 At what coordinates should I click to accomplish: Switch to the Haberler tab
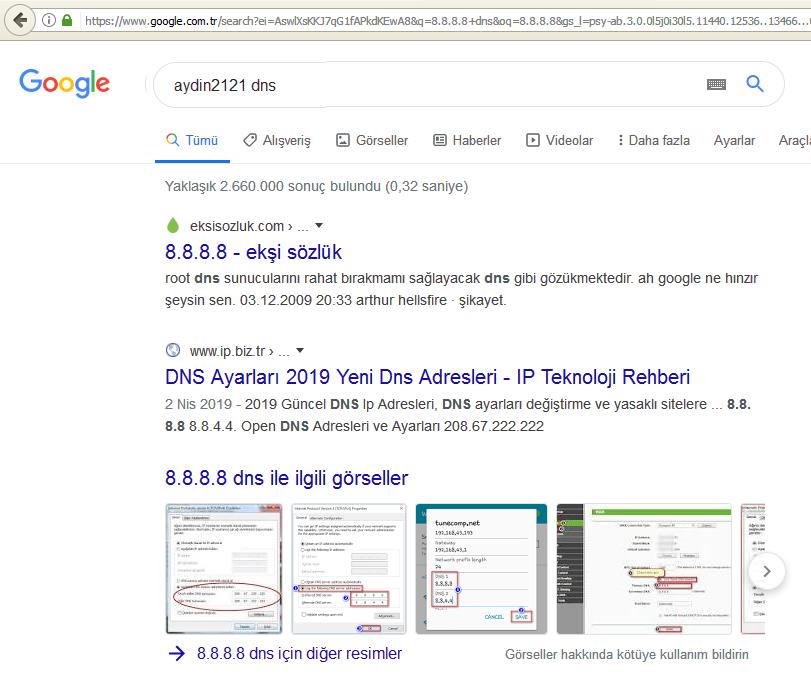pyautogui.click(x=467, y=140)
